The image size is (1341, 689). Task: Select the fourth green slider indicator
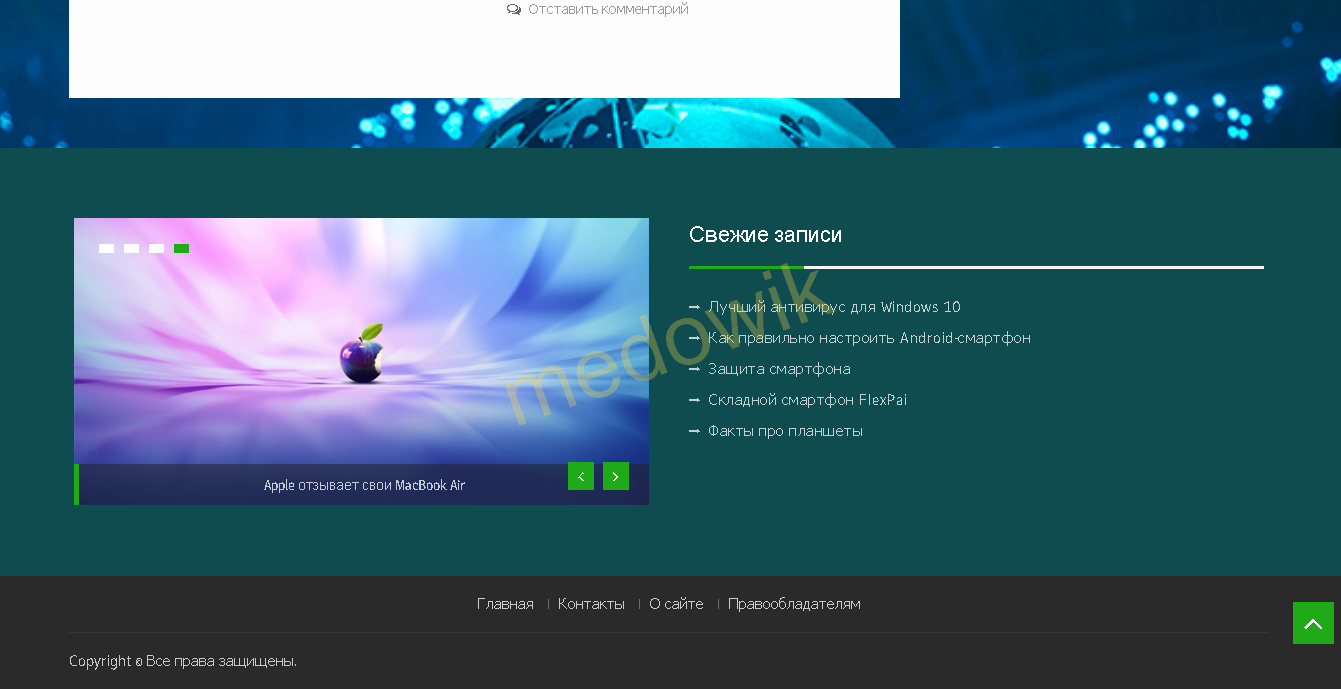click(181, 249)
